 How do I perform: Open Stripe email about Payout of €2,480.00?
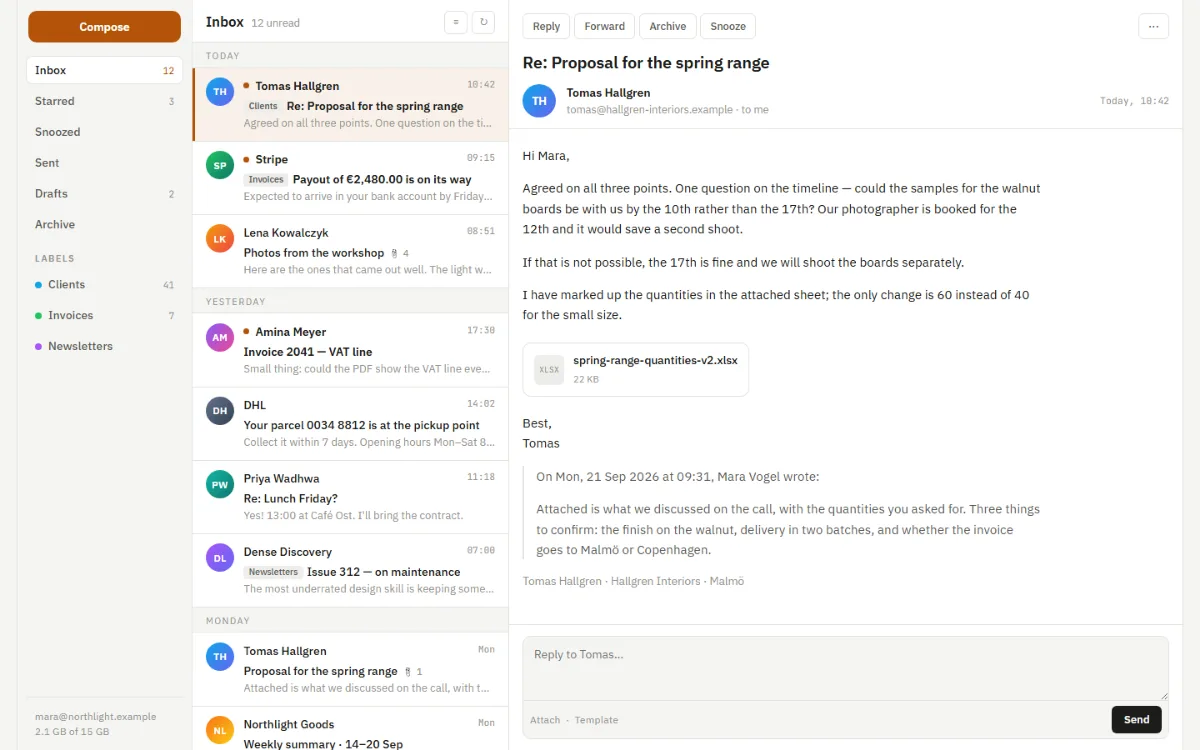pos(350,178)
